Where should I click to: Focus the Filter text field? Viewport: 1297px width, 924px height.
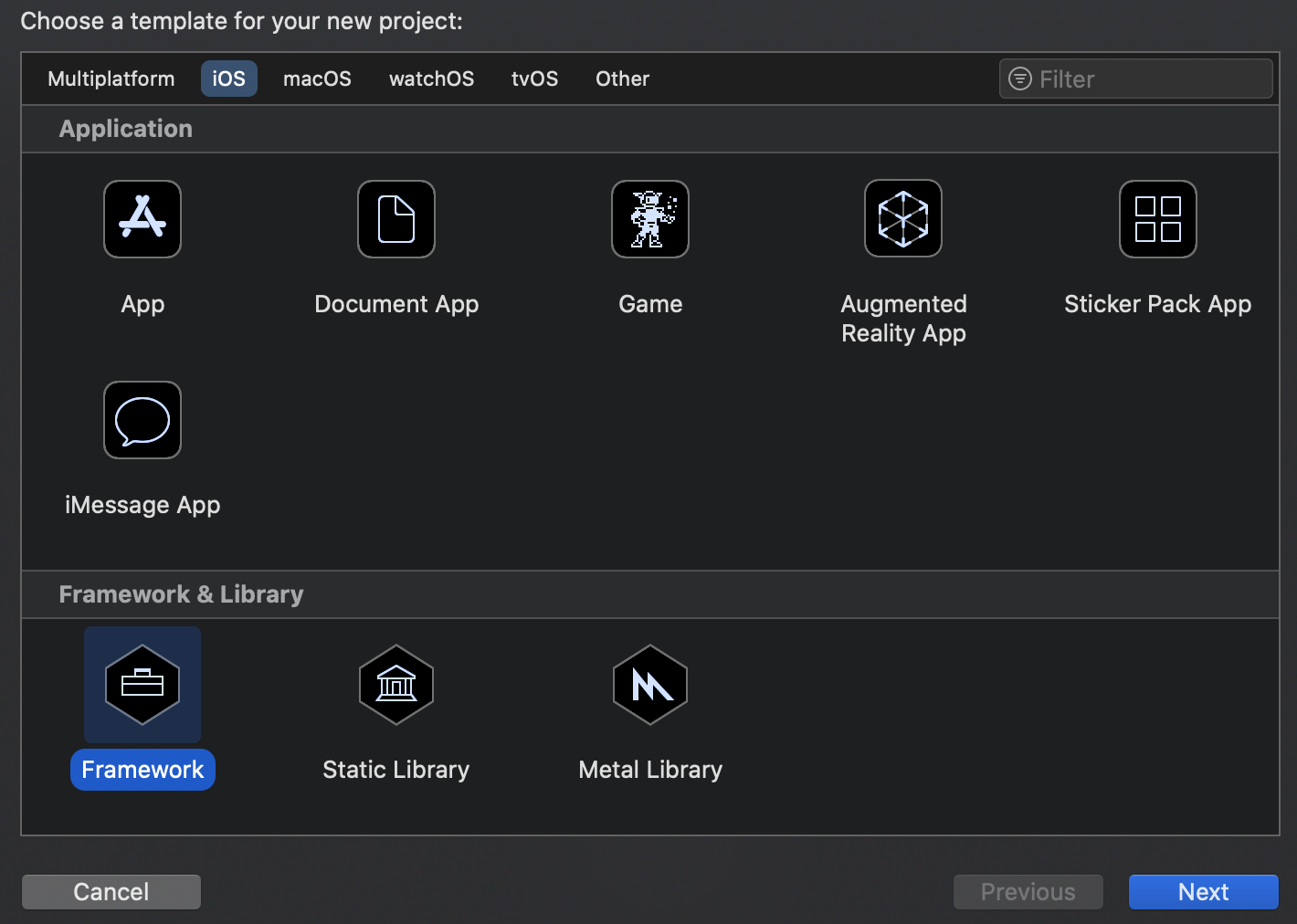1136,79
